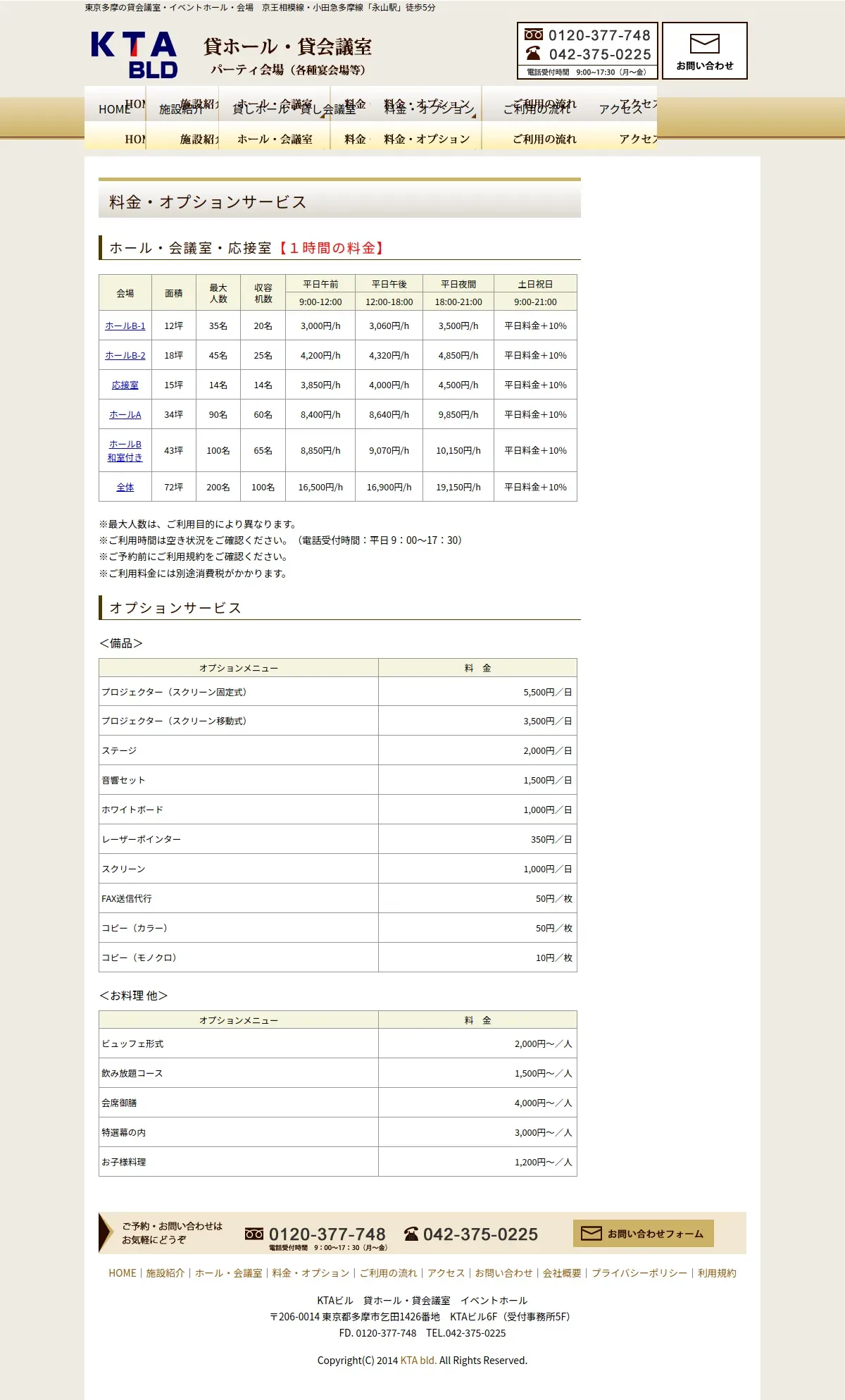Click the 4,000円～／人 price for 会席御膳
The height and width of the screenshot is (1400, 845).
coord(477,1103)
